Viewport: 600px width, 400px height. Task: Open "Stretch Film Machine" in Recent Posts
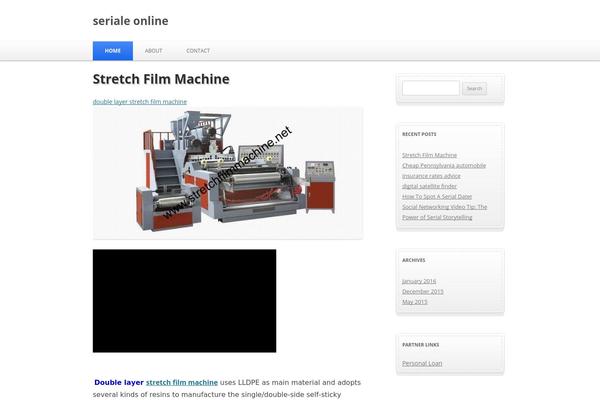[429, 155]
